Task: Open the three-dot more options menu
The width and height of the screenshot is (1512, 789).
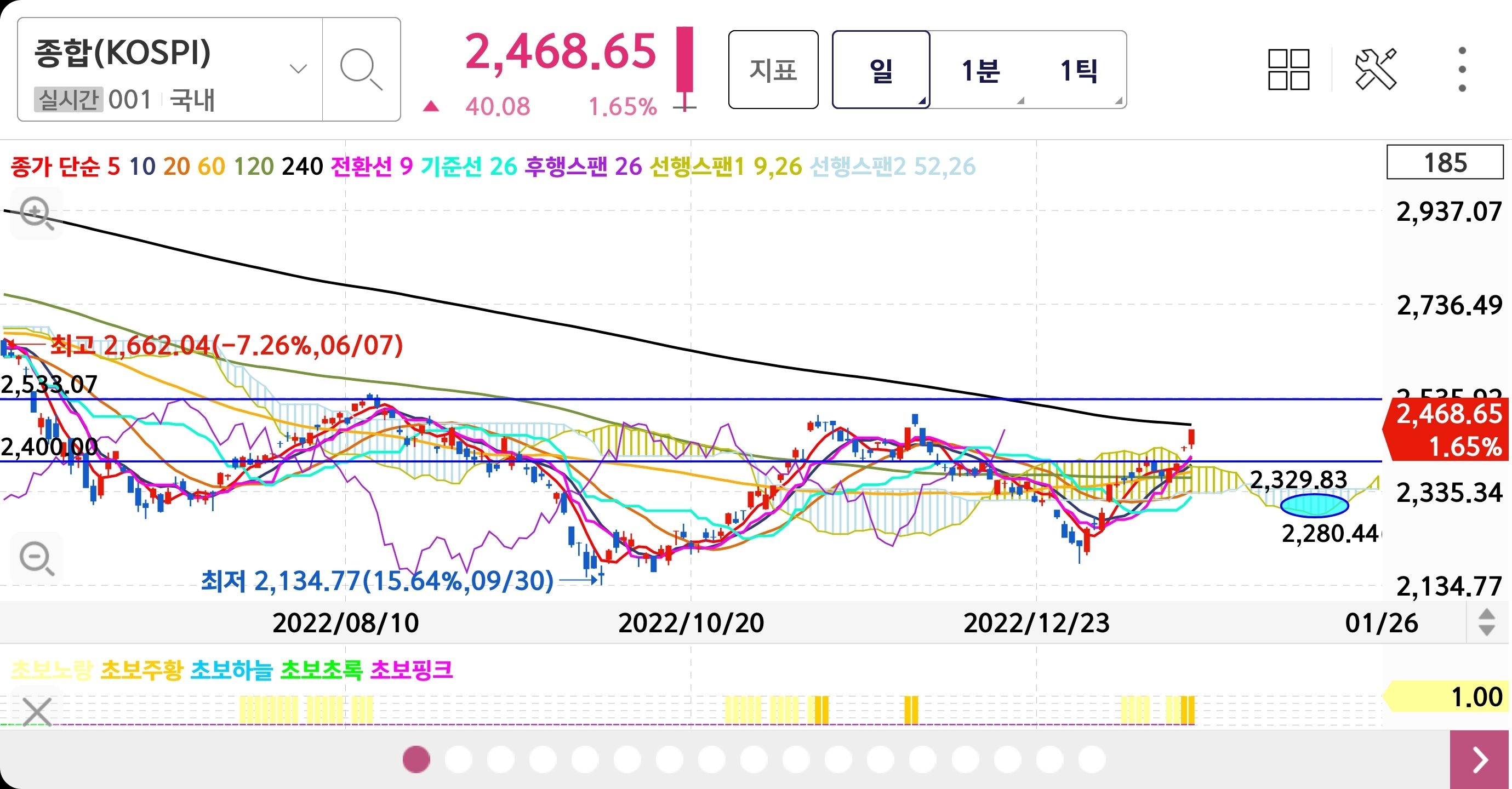Action: (x=1462, y=69)
